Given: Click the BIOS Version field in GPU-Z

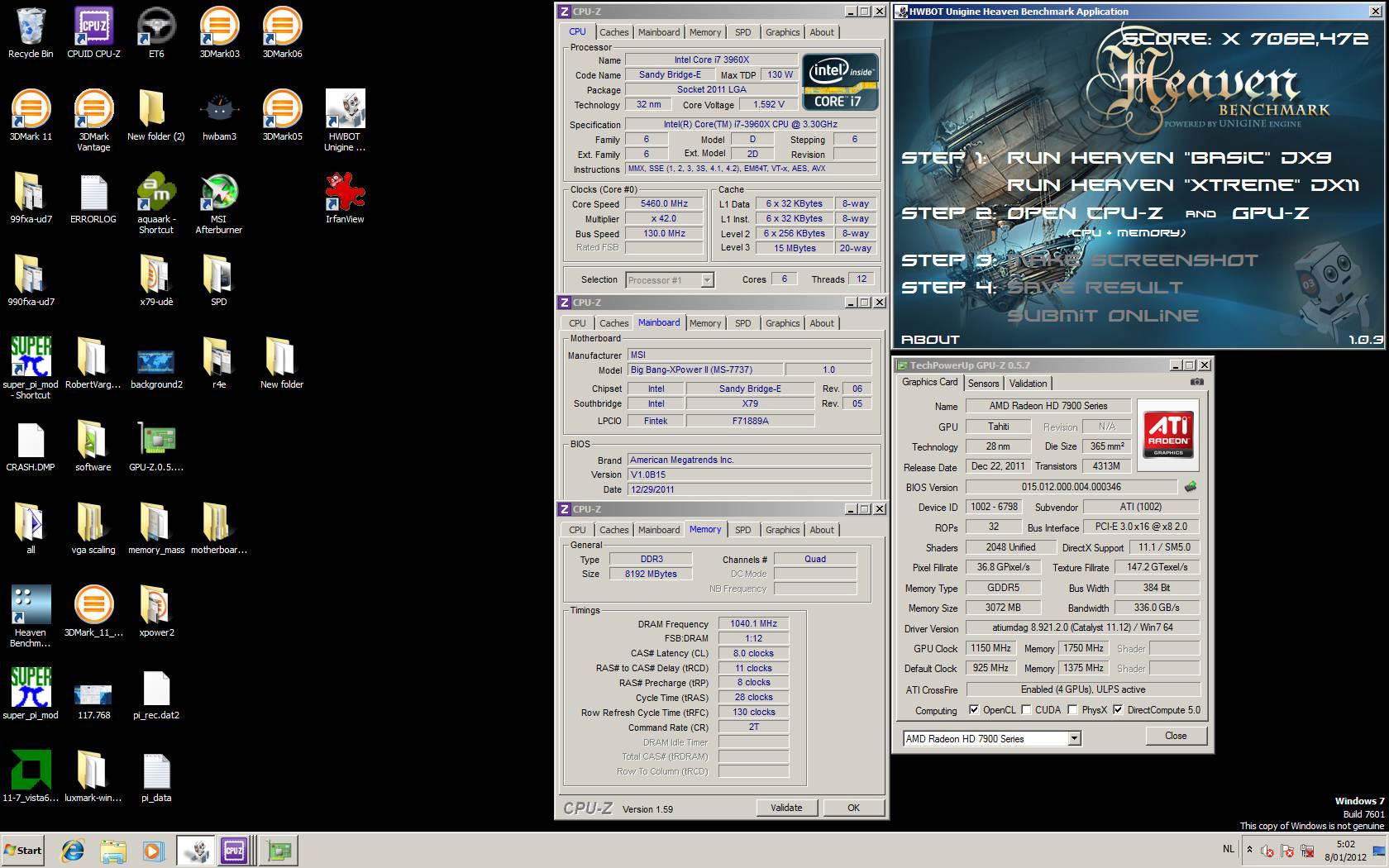Looking at the screenshot, I should coord(1072,487).
